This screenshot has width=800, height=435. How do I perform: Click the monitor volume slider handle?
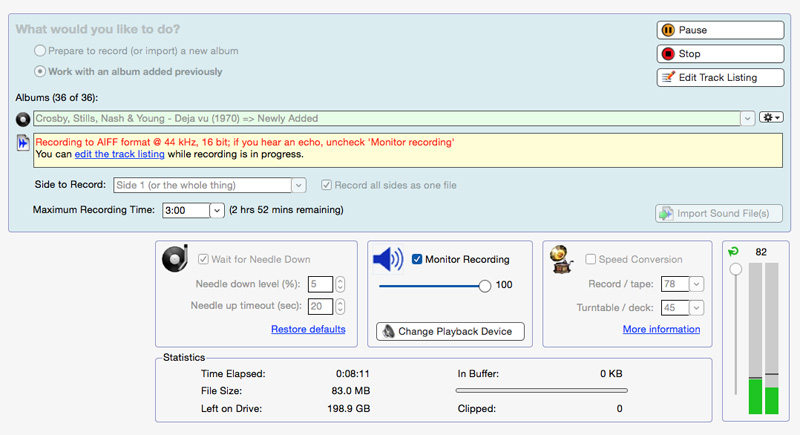click(x=485, y=285)
